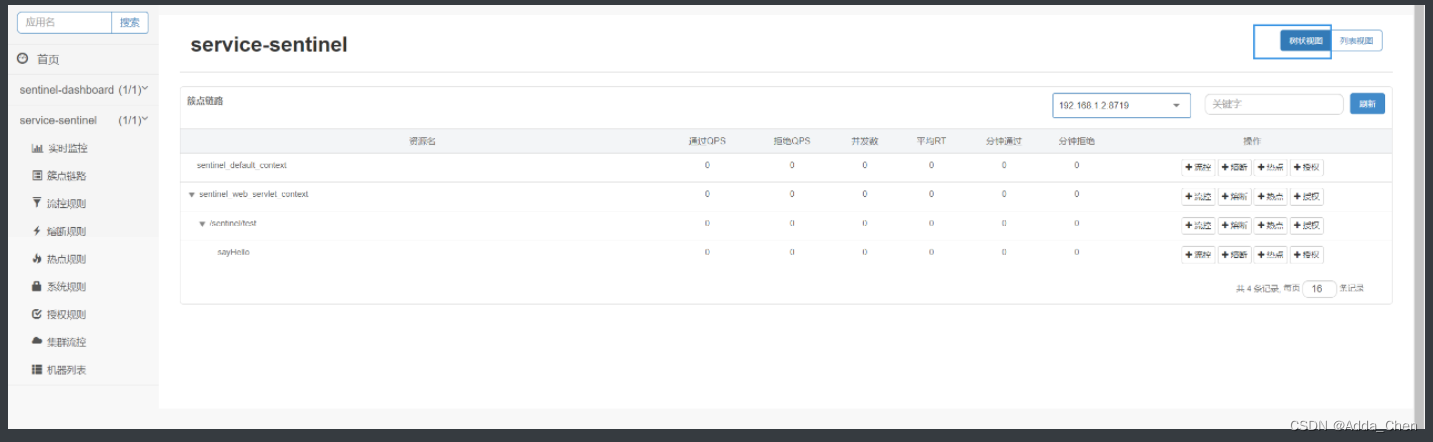Add 授权 rule for /sentinel/test
1433x442 pixels.
click(x=1307, y=226)
